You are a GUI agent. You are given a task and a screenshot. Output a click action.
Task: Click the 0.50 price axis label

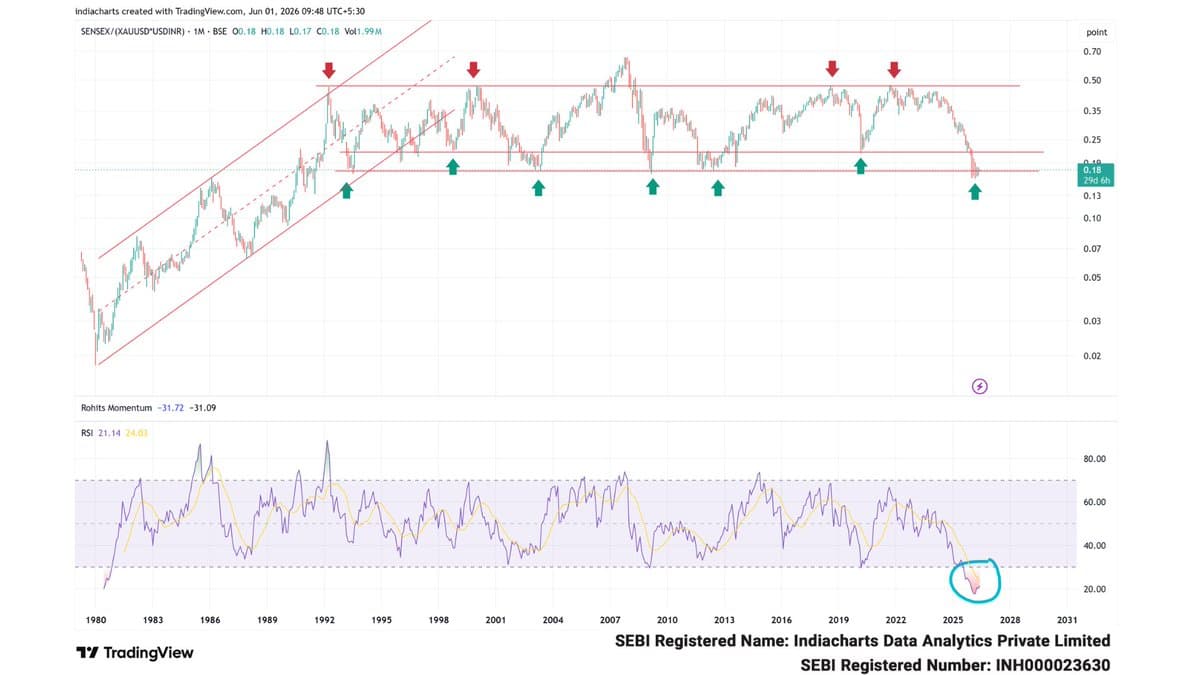tap(1092, 81)
